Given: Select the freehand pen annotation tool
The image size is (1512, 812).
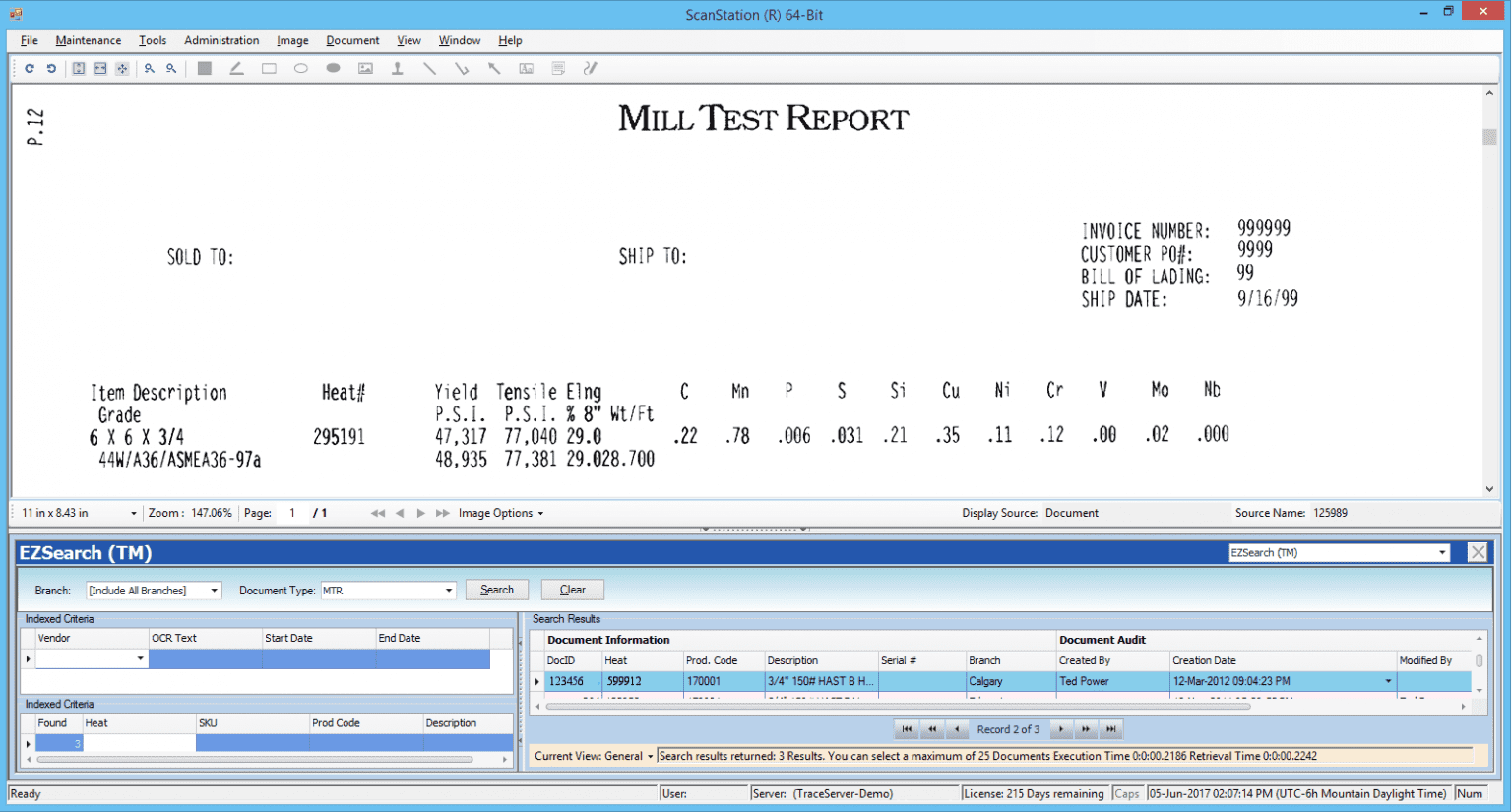Looking at the screenshot, I should pyautogui.click(x=591, y=68).
